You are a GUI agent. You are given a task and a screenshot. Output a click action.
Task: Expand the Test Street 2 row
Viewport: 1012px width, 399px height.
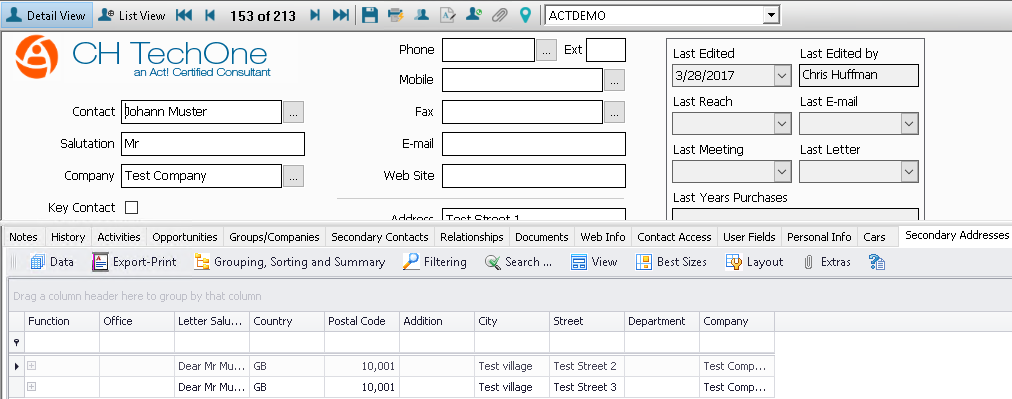coord(31,366)
